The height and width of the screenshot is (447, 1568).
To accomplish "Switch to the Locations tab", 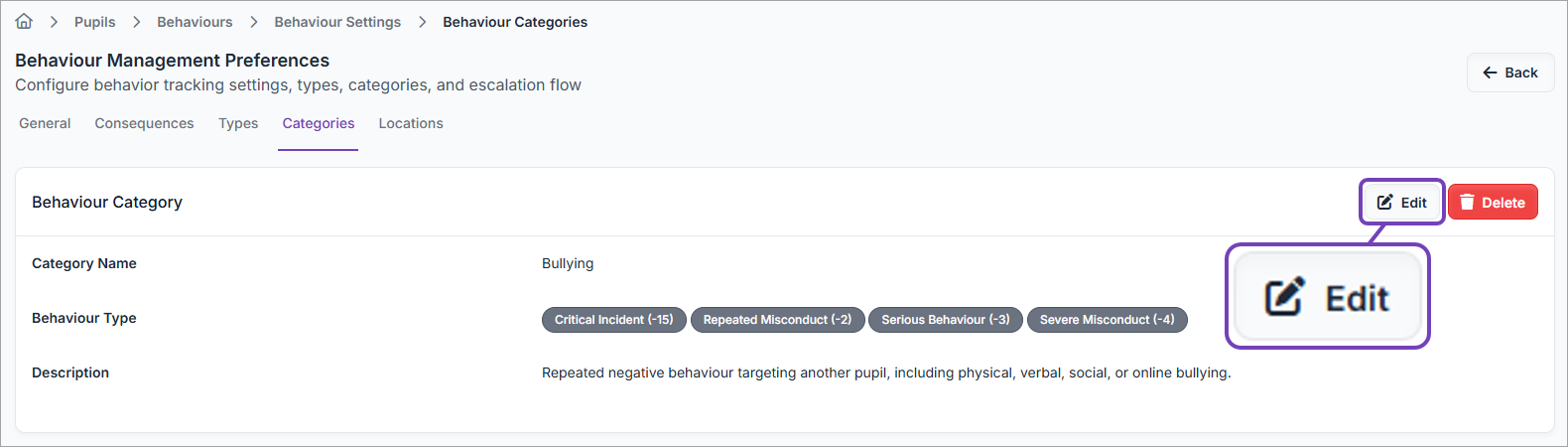I will [x=411, y=123].
